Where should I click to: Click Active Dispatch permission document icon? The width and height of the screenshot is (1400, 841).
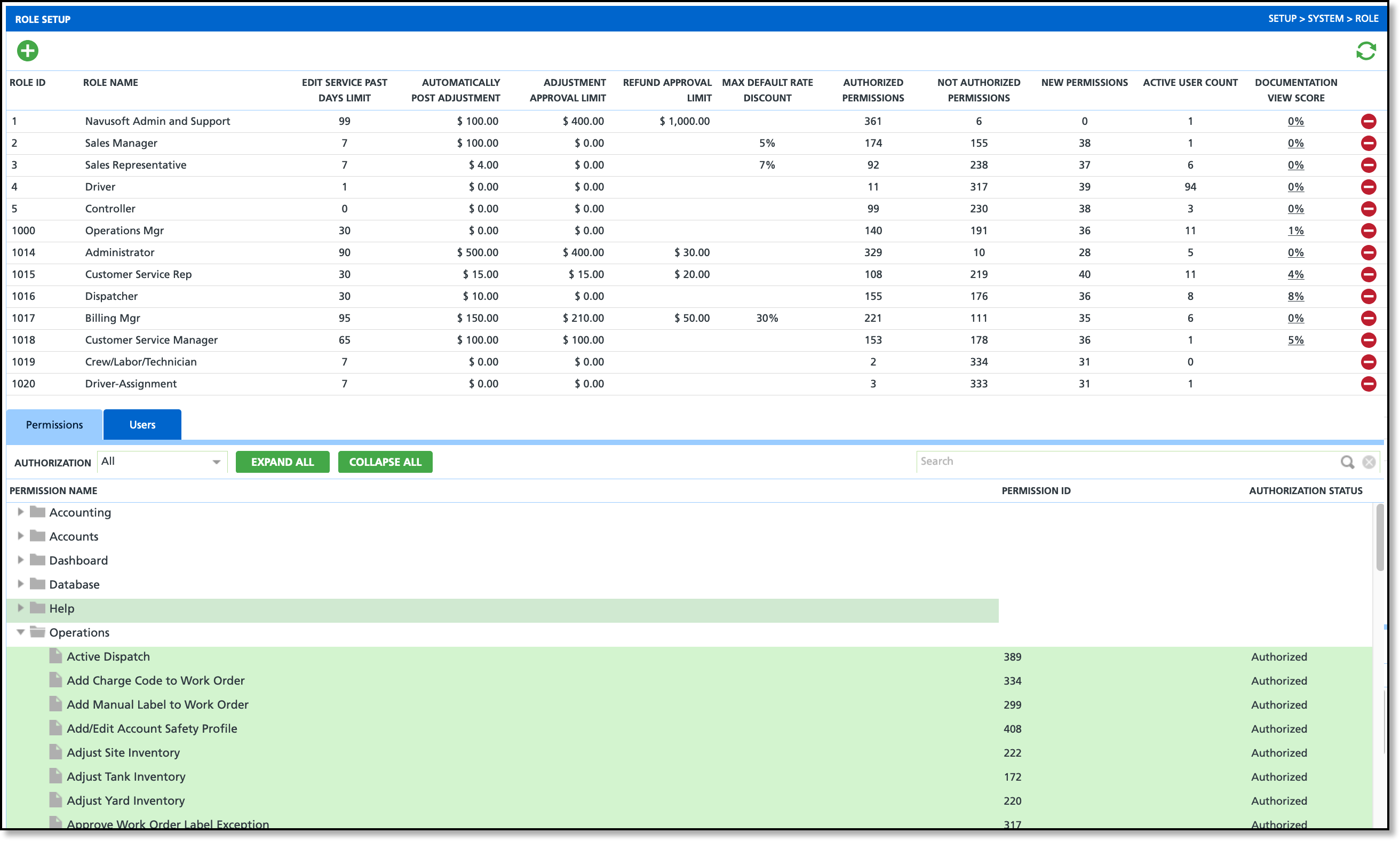pyautogui.click(x=55, y=656)
